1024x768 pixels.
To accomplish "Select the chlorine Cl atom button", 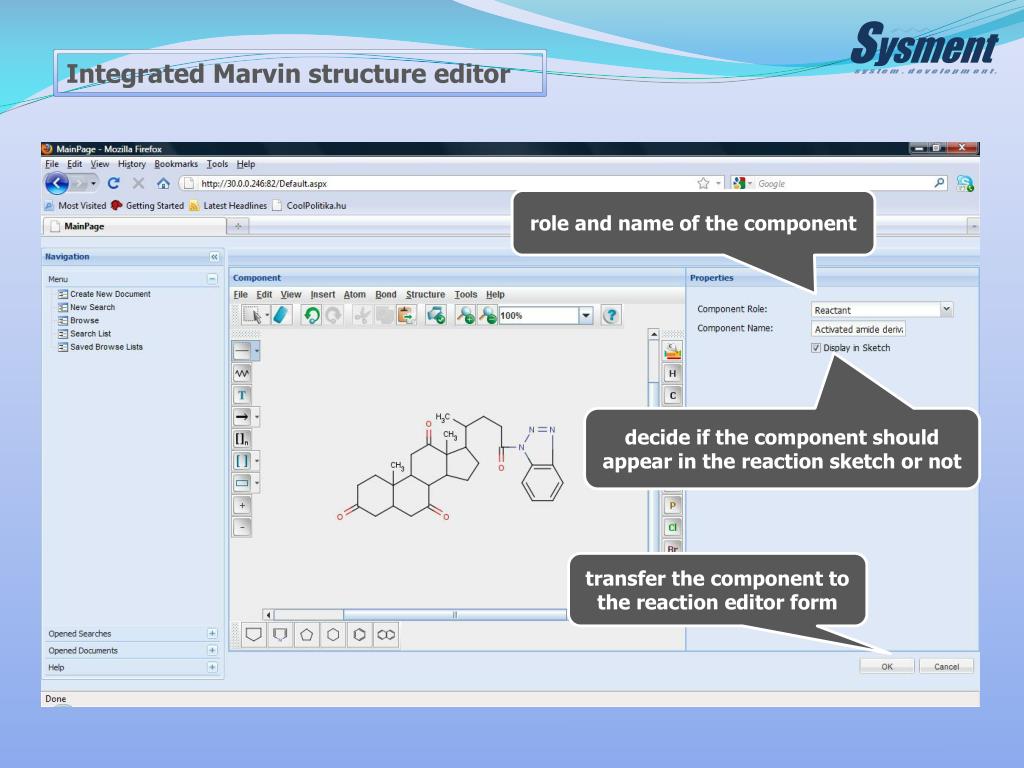I will tap(673, 528).
